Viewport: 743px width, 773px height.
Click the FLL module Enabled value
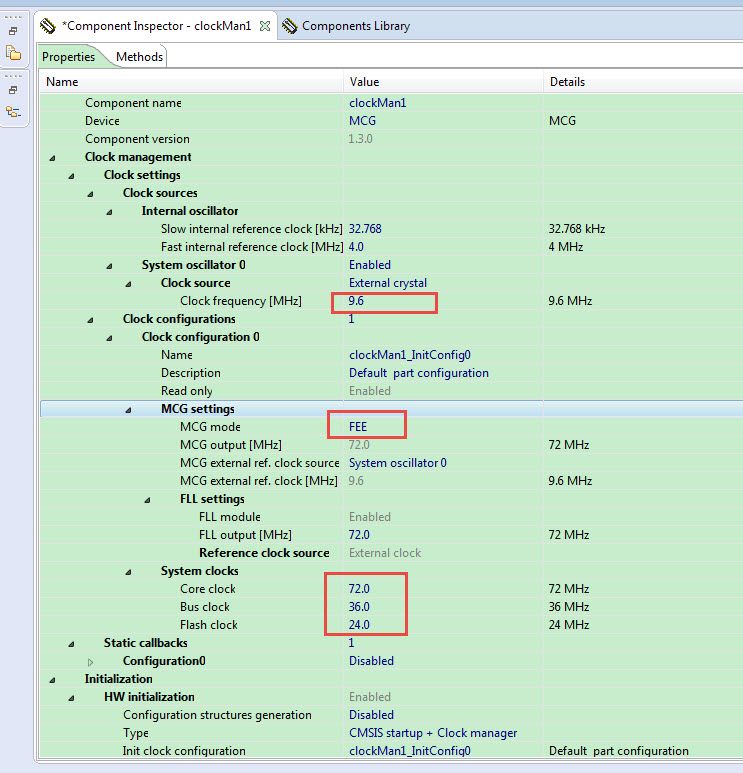[x=370, y=517]
